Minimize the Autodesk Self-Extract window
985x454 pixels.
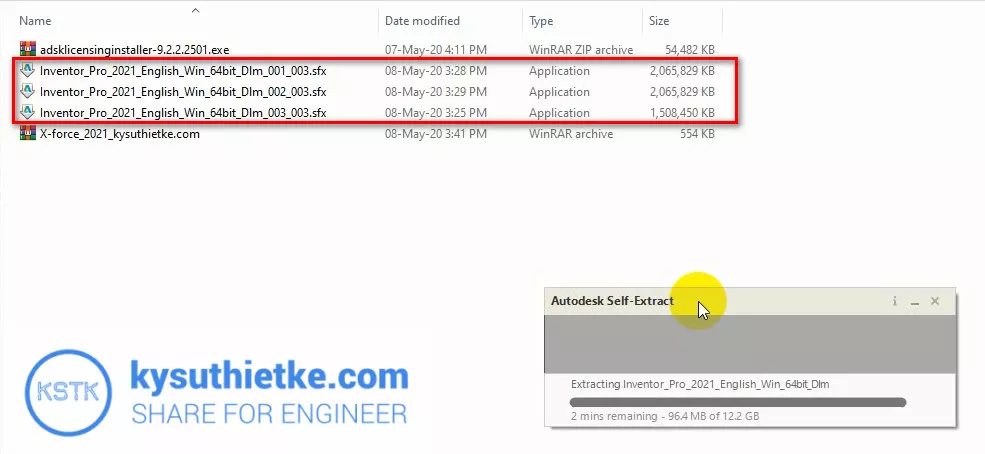click(915, 302)
